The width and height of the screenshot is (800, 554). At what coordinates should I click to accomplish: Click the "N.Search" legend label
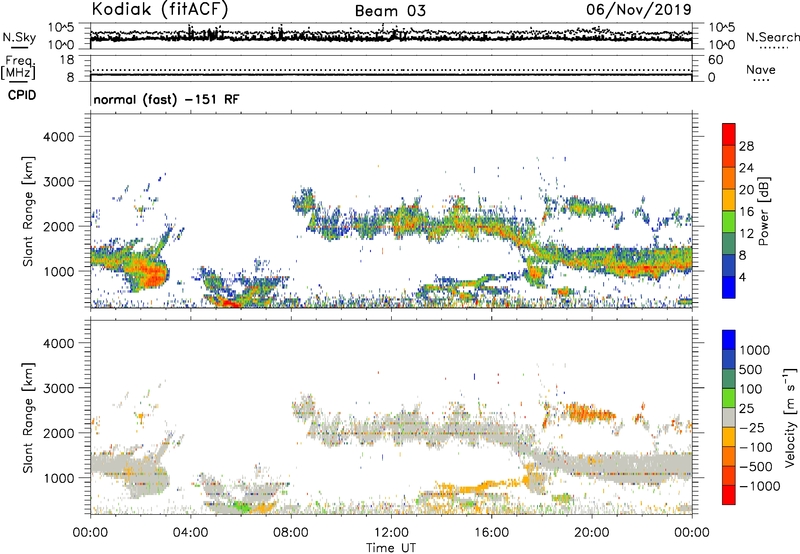[x=772, y=37]
